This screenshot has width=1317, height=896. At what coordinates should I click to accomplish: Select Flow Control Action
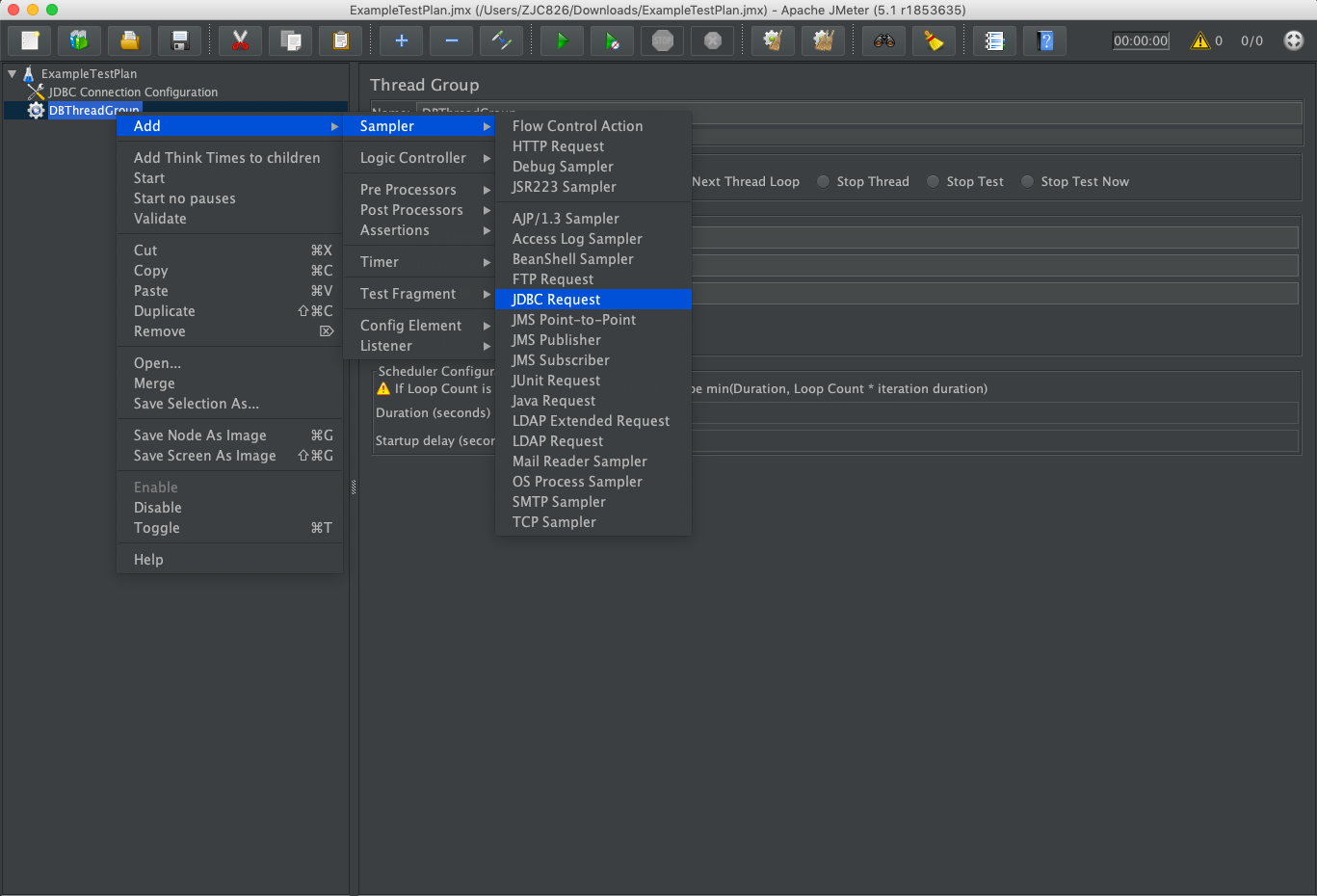593,126
